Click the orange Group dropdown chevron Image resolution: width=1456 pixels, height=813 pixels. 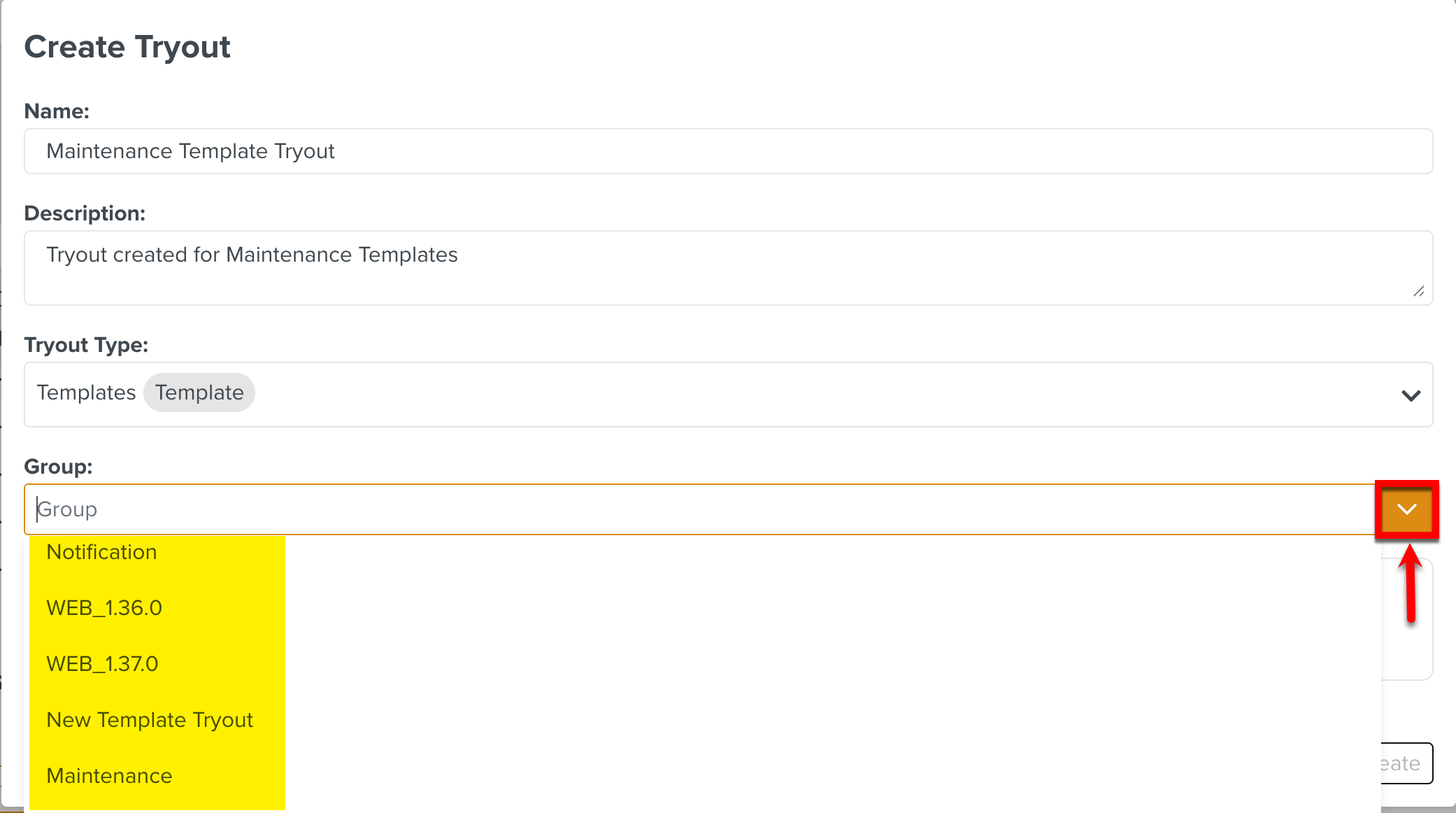pos(1406,509)
